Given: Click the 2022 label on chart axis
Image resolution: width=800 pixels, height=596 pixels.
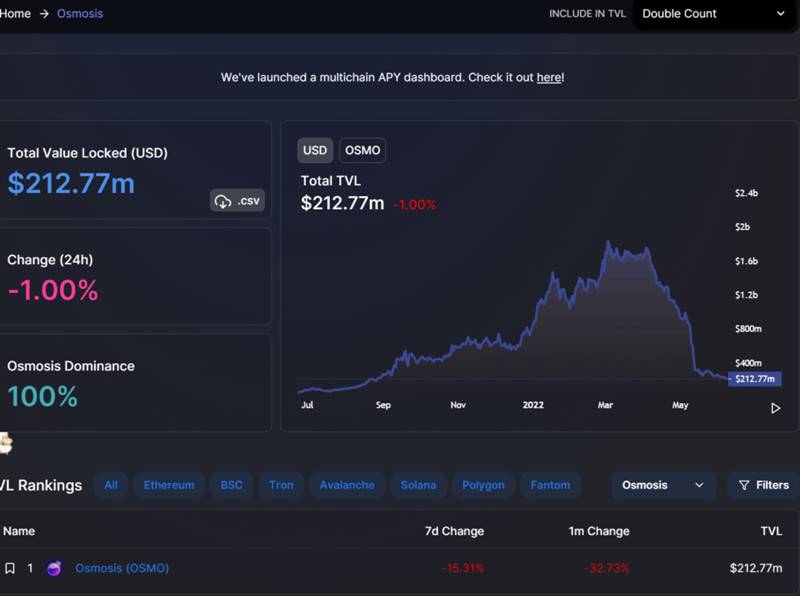Looking at the screenshot, I should click(533, 405).
